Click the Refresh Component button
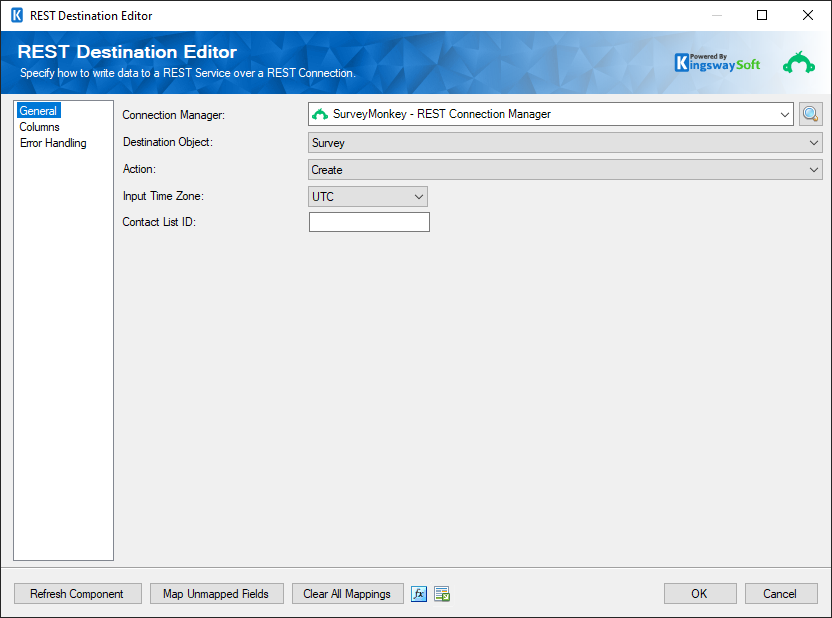 tap(77, 594)
